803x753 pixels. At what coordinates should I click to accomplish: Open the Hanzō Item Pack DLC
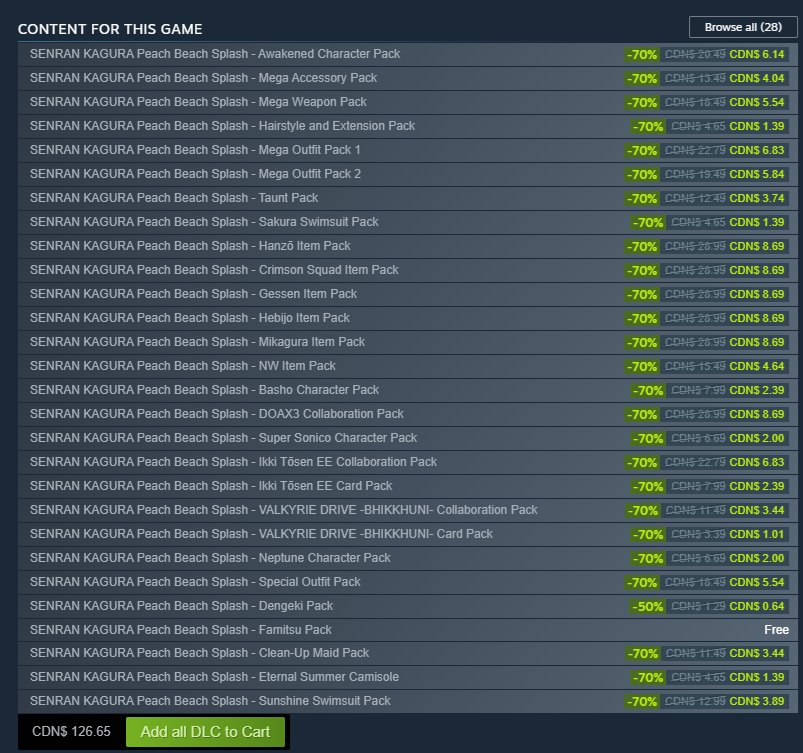click(408, 246)
